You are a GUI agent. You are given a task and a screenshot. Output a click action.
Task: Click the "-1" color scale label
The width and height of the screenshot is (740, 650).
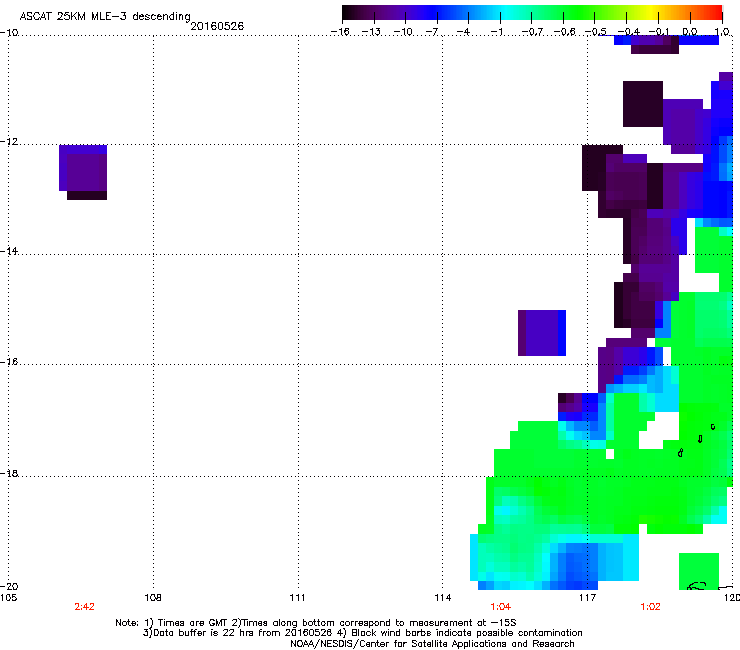(496, 32)
